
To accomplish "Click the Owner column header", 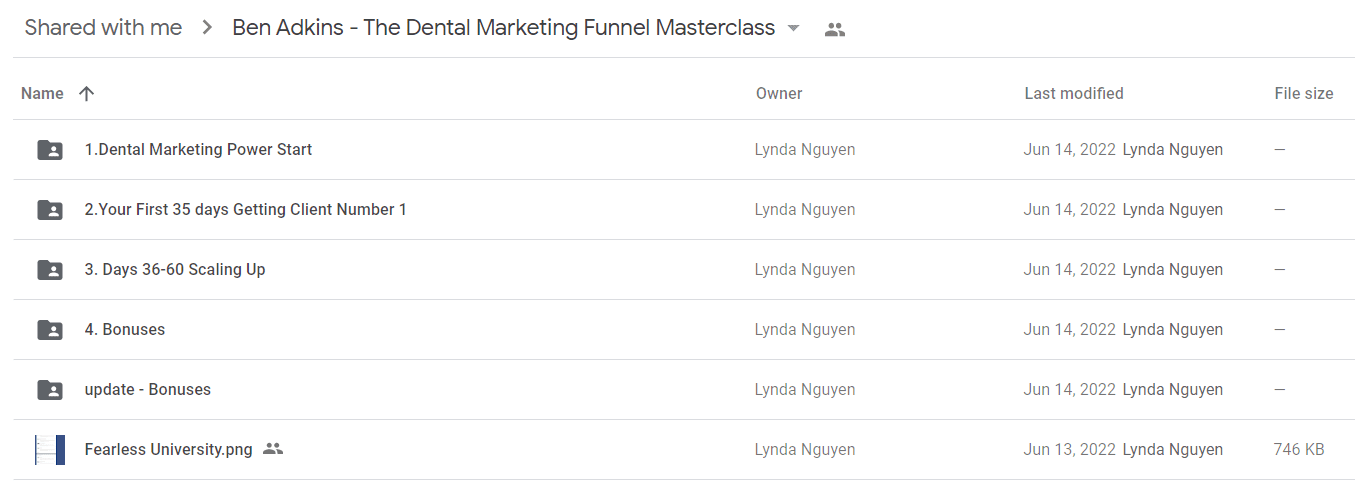I will pyautogui.click(x=779, y=94).
